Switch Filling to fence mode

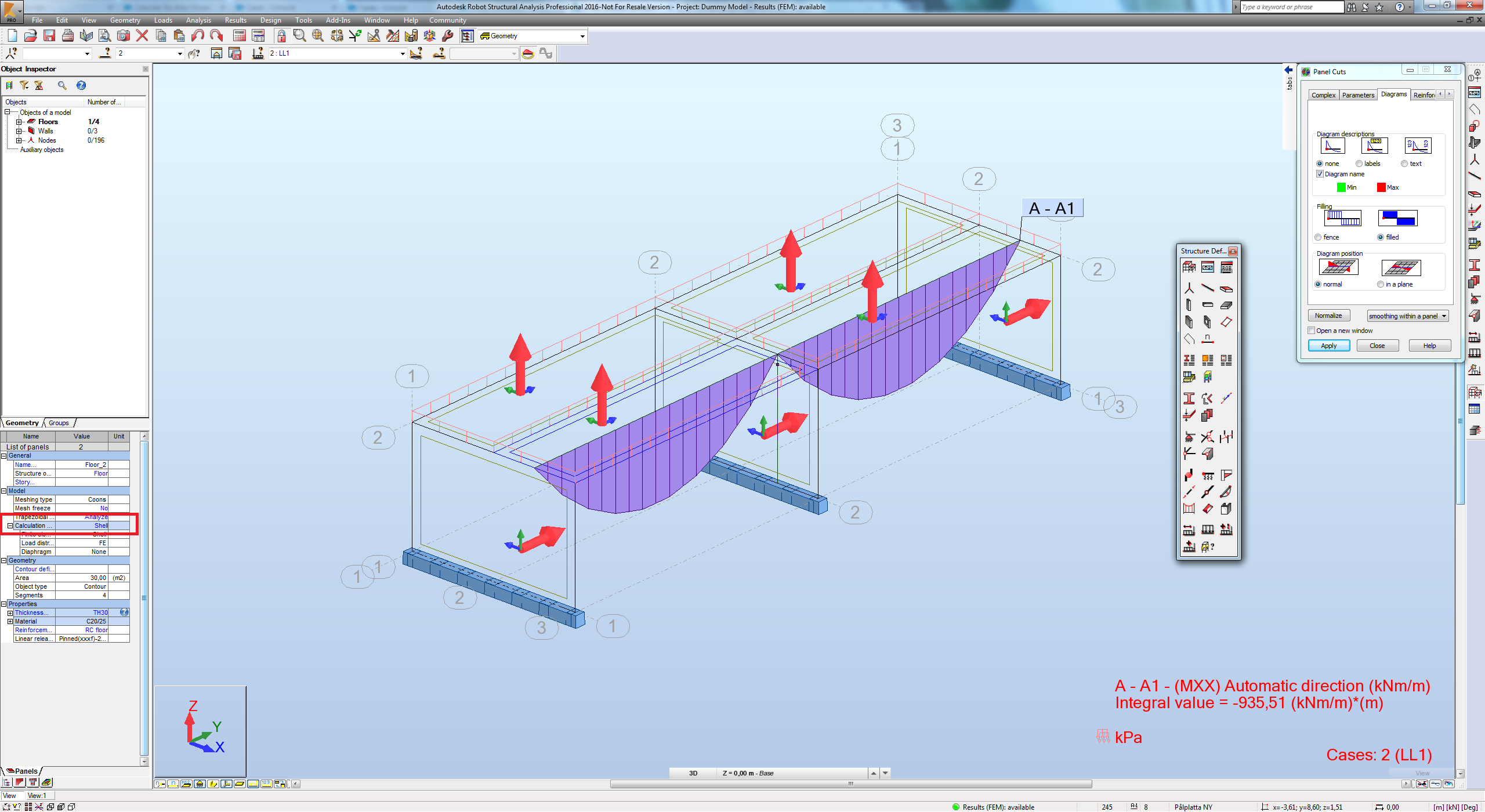click(1317, 237)
